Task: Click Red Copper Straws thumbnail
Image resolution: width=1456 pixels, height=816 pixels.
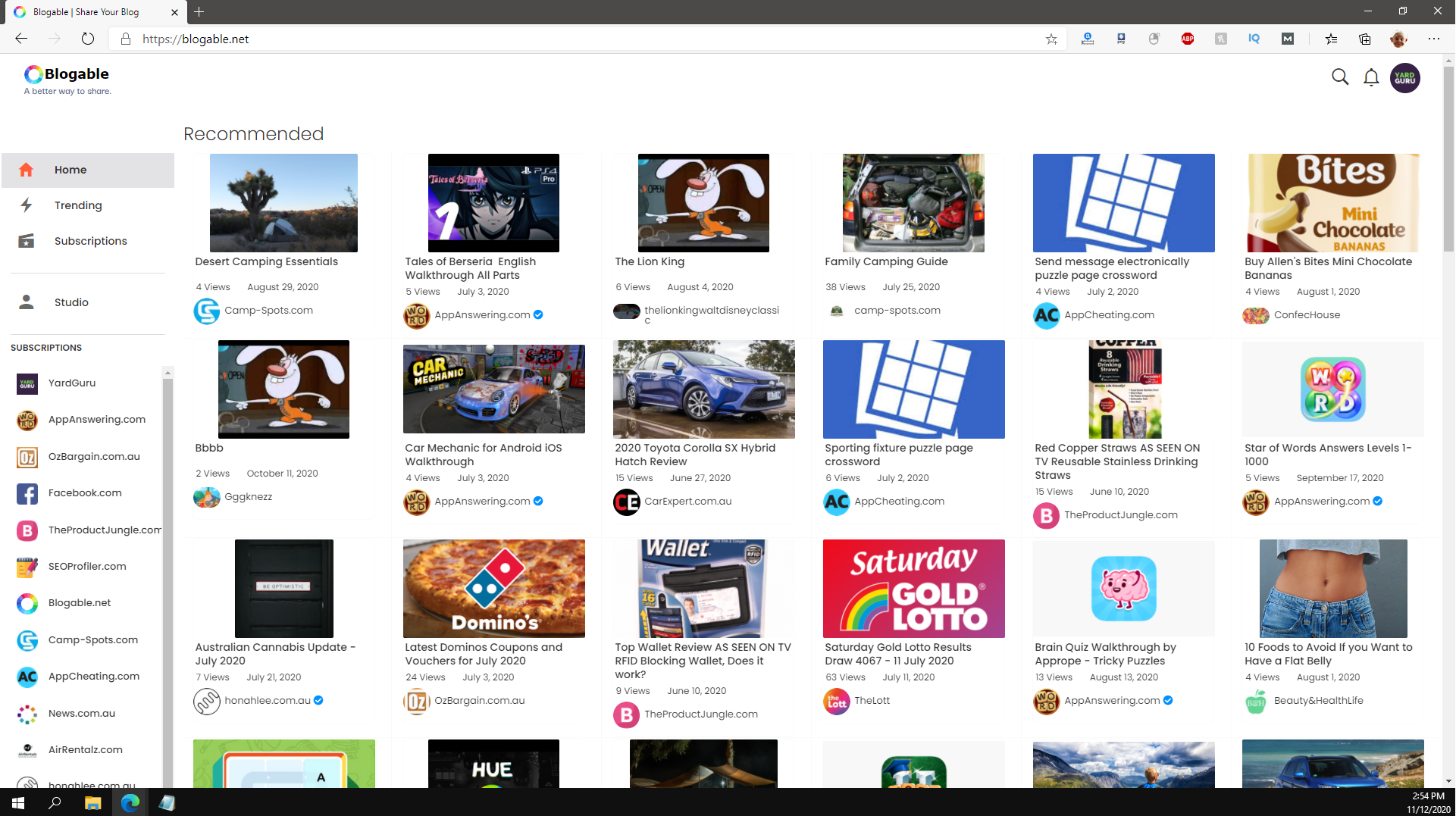Action: 1125,389
